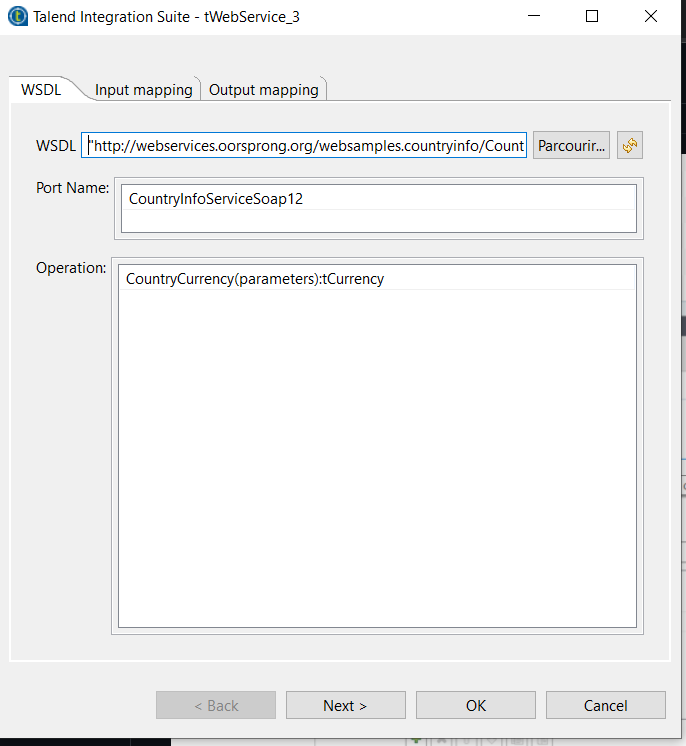Select the CountryCurrency(parameters):tCurrency operation
The image size is (686, 746).
click(x=378, y=279)
